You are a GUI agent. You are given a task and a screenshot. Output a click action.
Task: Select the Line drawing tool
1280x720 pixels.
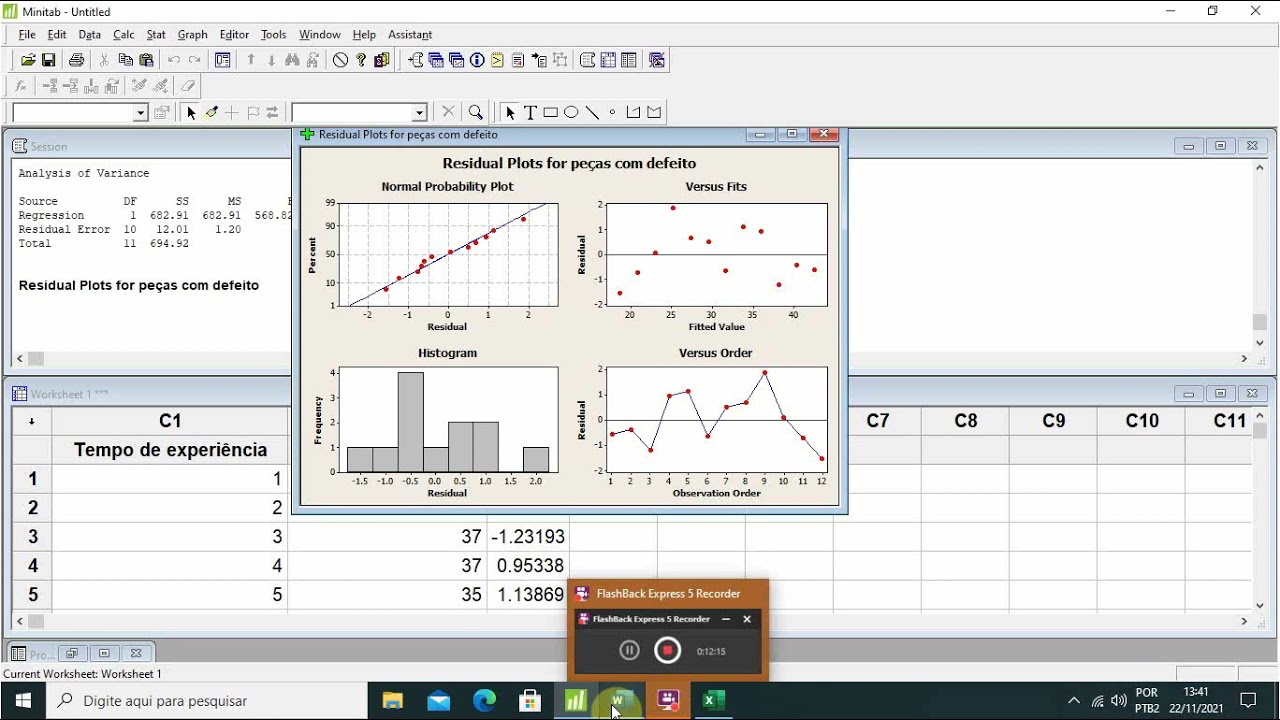tap(592, 113)
